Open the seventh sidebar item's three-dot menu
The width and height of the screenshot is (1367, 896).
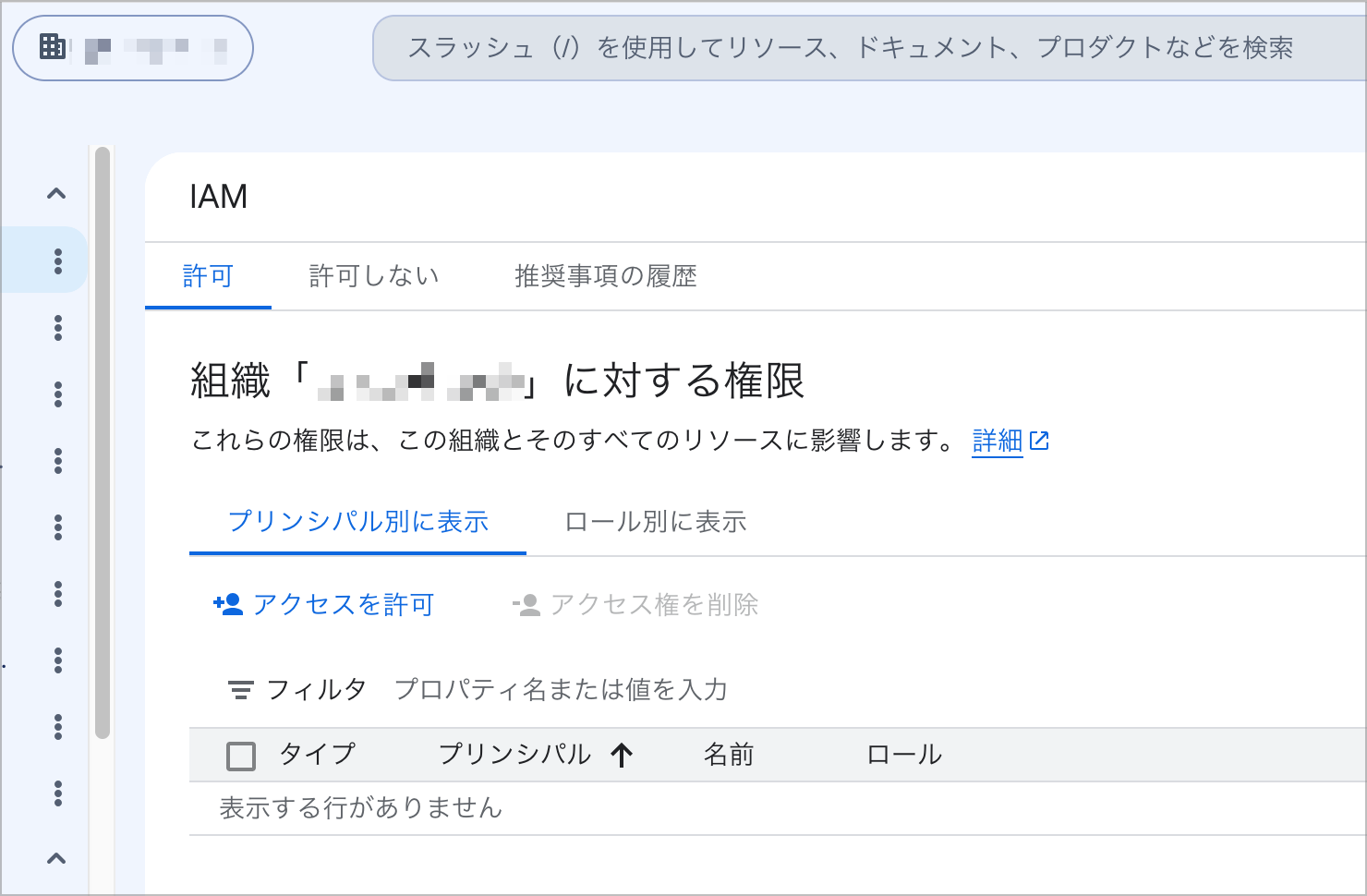click(x=58, y=660)
